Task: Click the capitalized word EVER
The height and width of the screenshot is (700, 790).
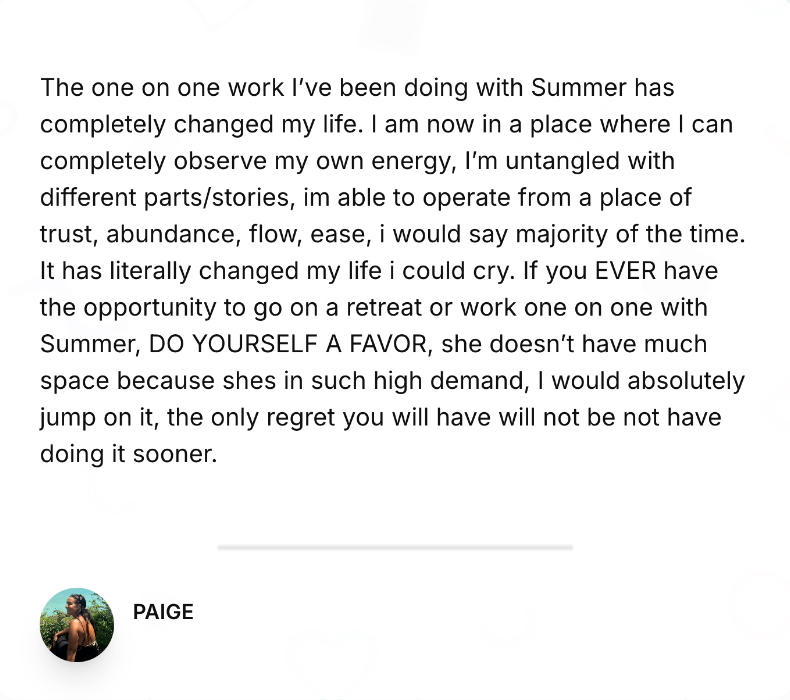Action: pos(625,271)
